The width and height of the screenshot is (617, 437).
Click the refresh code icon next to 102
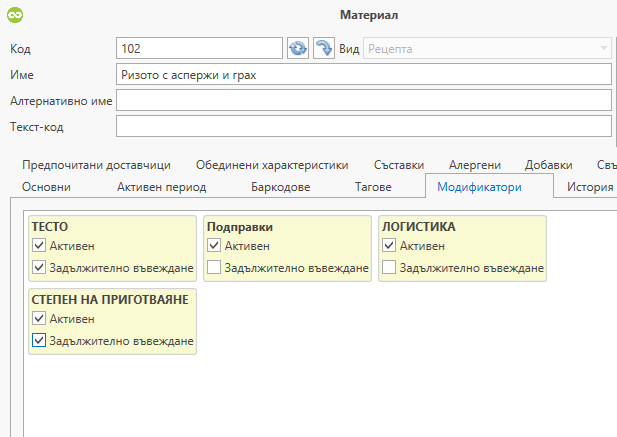[297, 48]
